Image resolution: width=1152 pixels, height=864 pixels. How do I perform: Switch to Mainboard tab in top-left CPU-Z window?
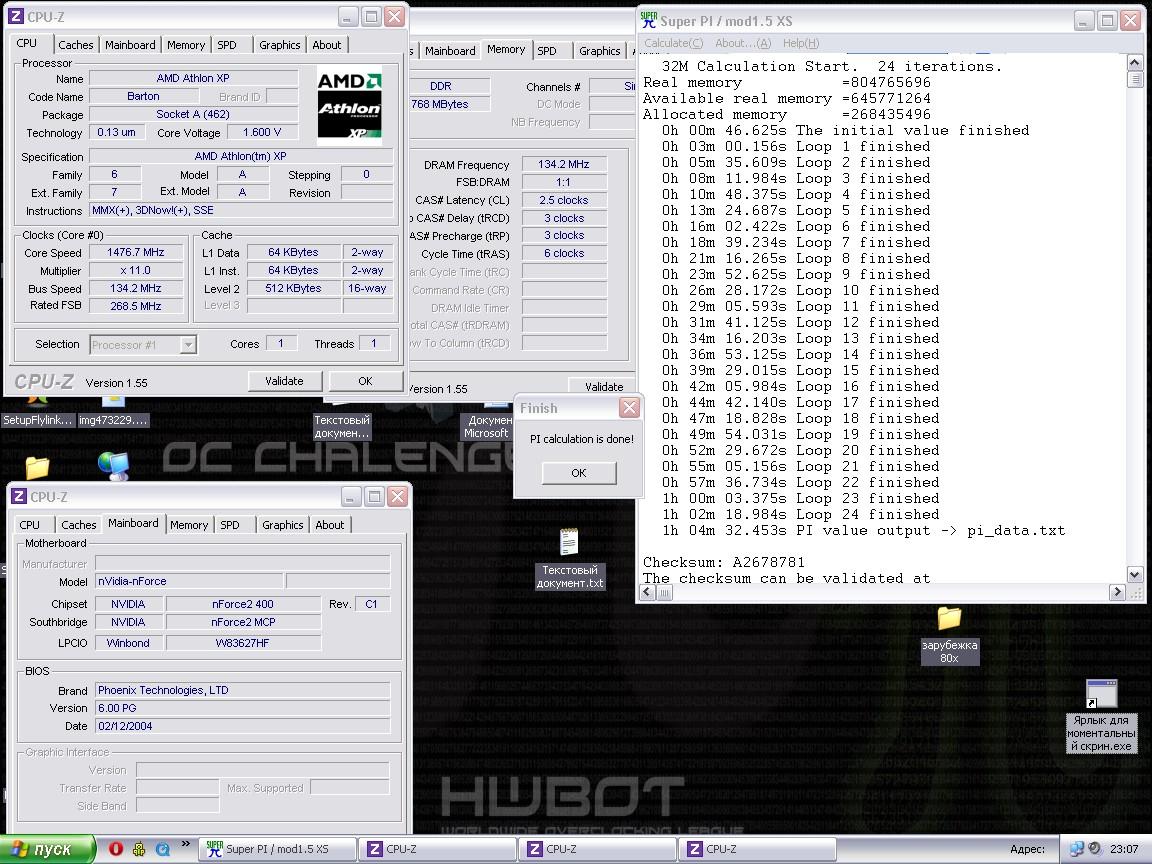[130, 45]
